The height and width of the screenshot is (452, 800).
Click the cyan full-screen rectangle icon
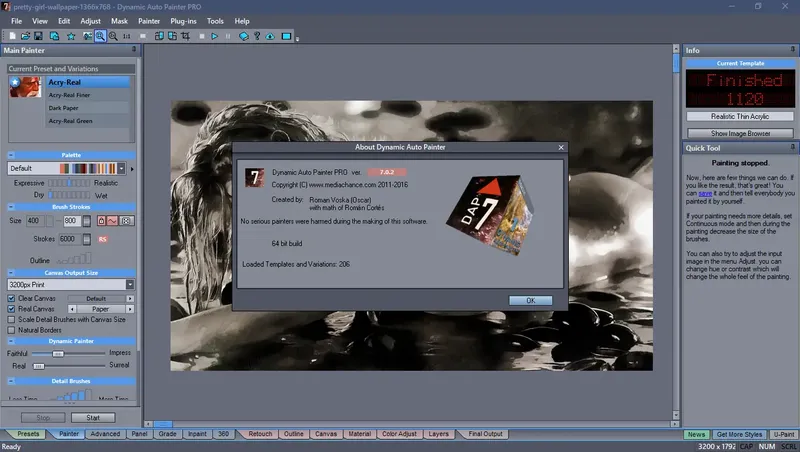tap(286, 36)
